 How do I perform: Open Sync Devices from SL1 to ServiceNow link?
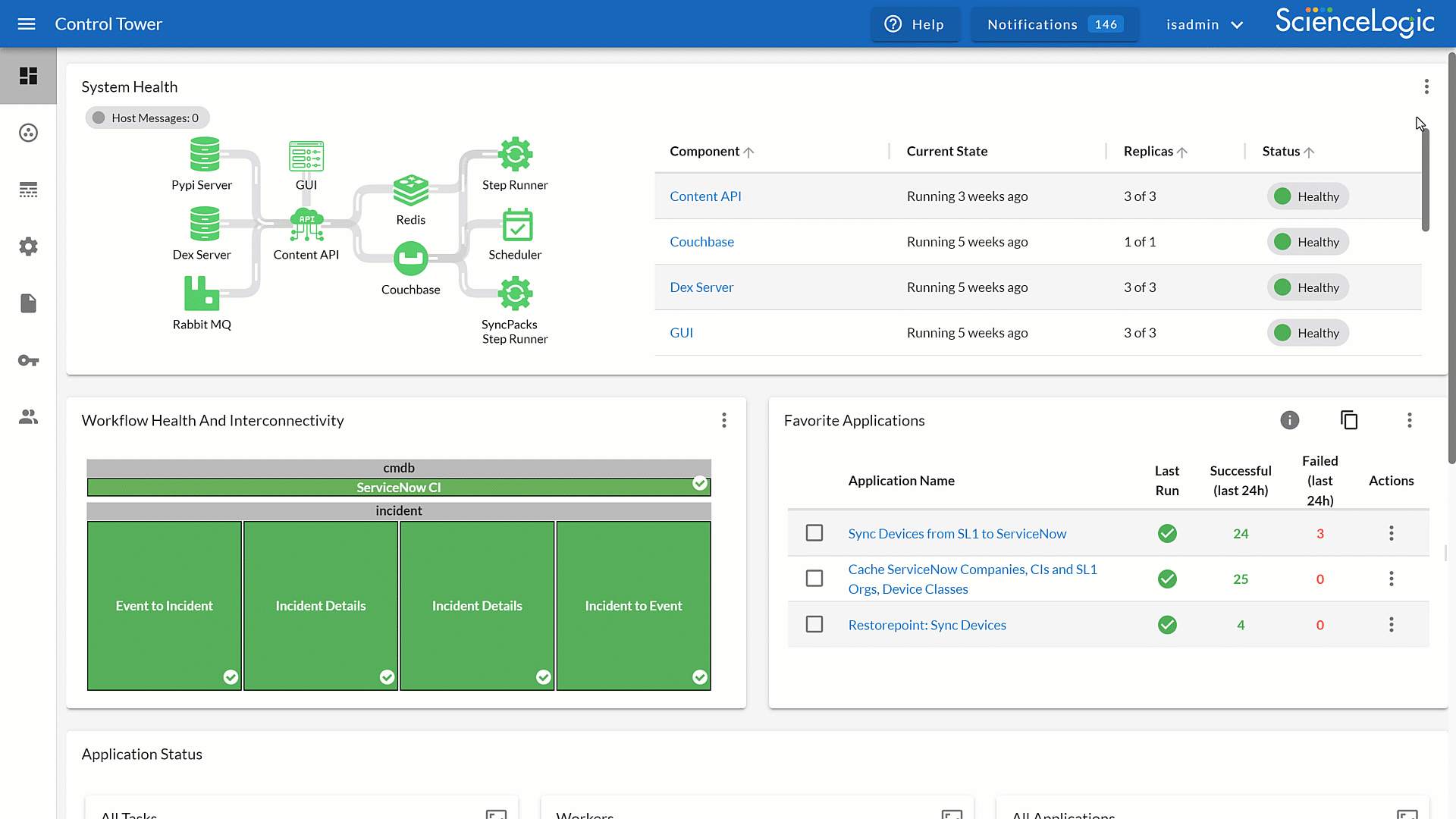coord(957,533)
